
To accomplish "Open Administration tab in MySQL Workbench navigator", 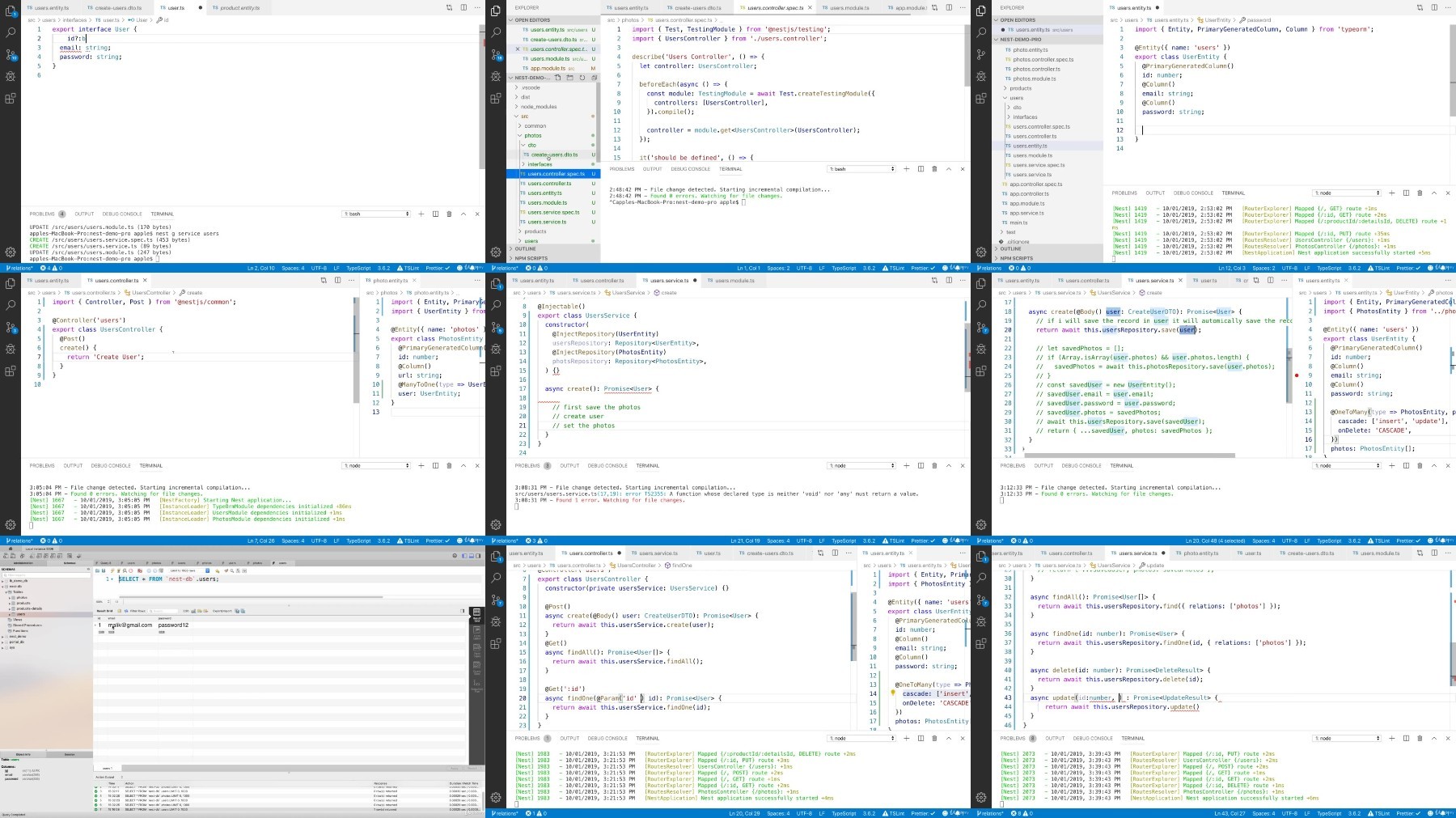I will (23, 563).
